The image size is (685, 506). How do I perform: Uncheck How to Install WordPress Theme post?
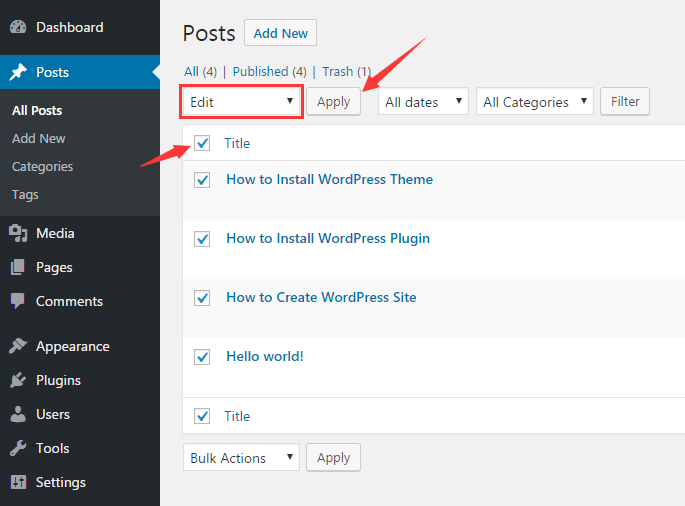pos(202,180)
